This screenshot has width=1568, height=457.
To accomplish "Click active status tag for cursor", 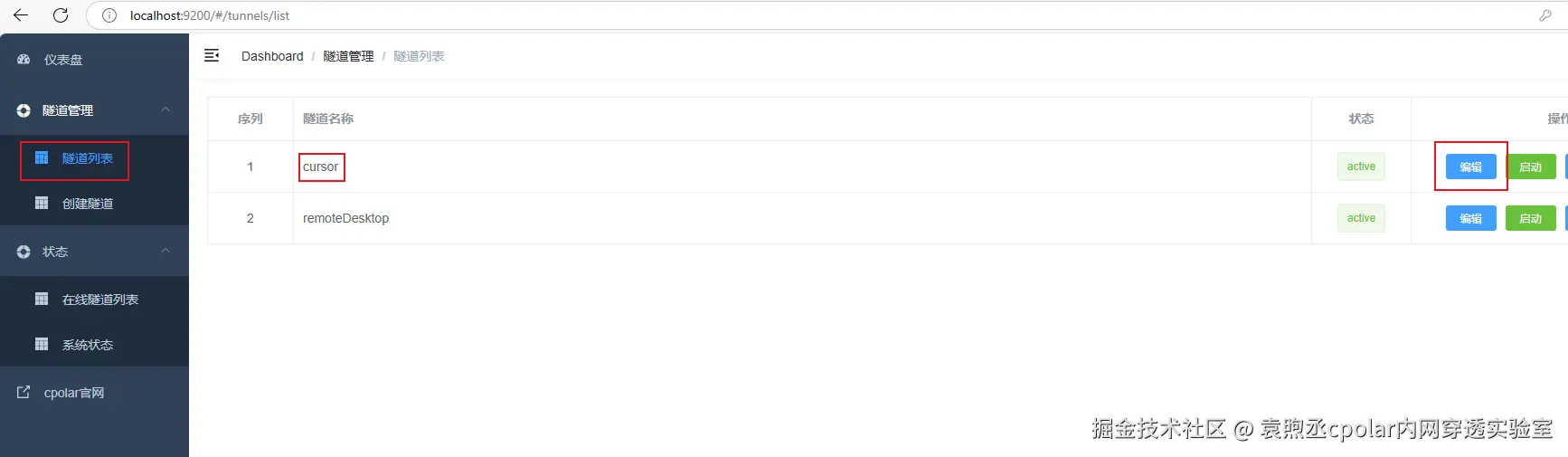I will [1361, 167].
